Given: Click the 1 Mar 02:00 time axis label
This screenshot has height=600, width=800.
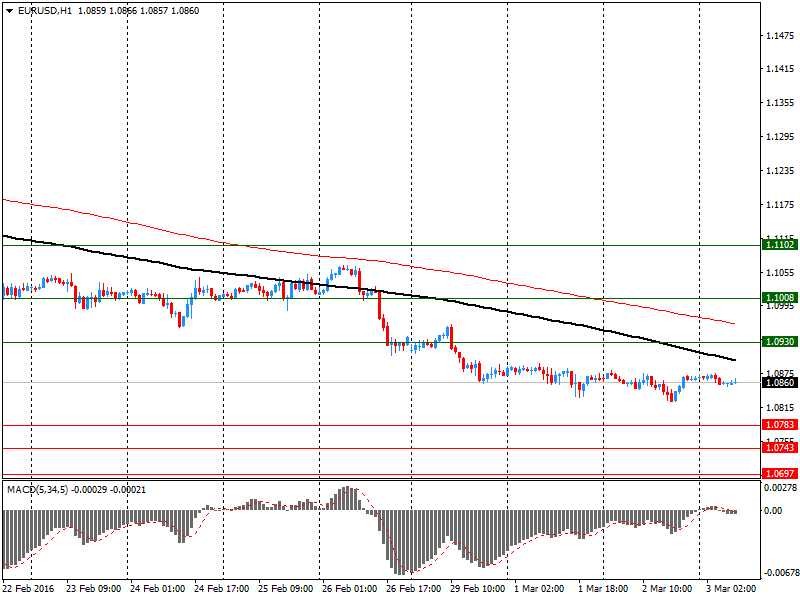Looking at the screenshot, I should pyautogui.click(x=539, y=589).
